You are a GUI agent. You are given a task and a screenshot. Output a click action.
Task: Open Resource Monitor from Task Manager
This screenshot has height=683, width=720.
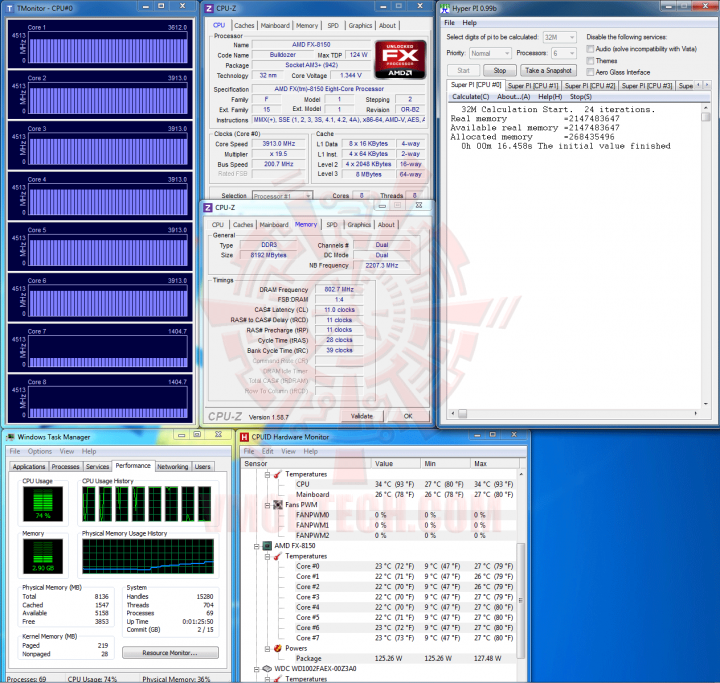(170, 653)
